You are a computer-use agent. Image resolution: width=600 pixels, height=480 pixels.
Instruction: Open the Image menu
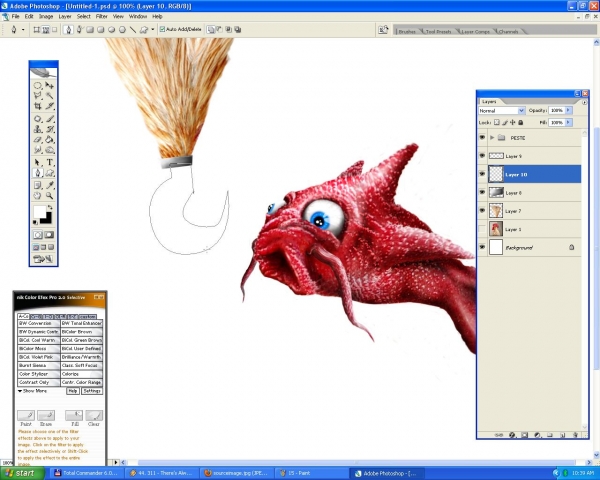pyautogui.click(x=46, y=16)
